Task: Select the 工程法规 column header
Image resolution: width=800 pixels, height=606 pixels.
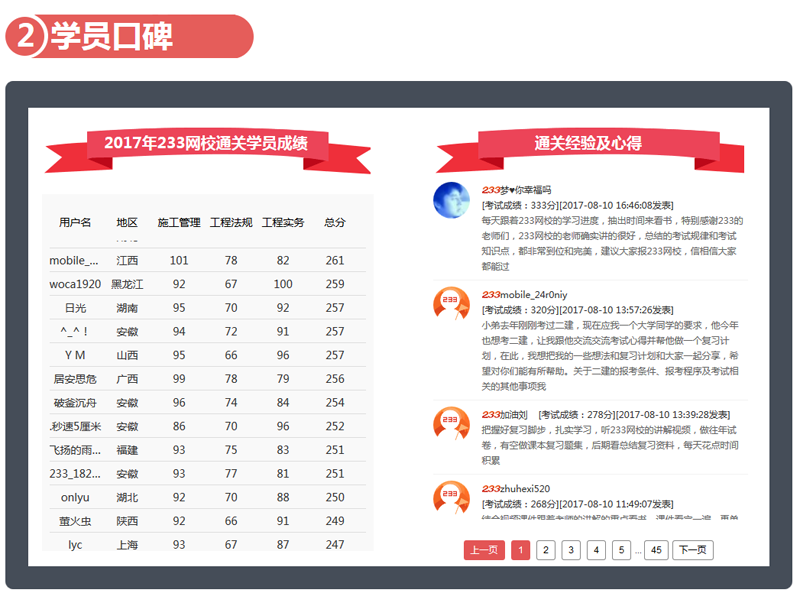Action: 231,222
